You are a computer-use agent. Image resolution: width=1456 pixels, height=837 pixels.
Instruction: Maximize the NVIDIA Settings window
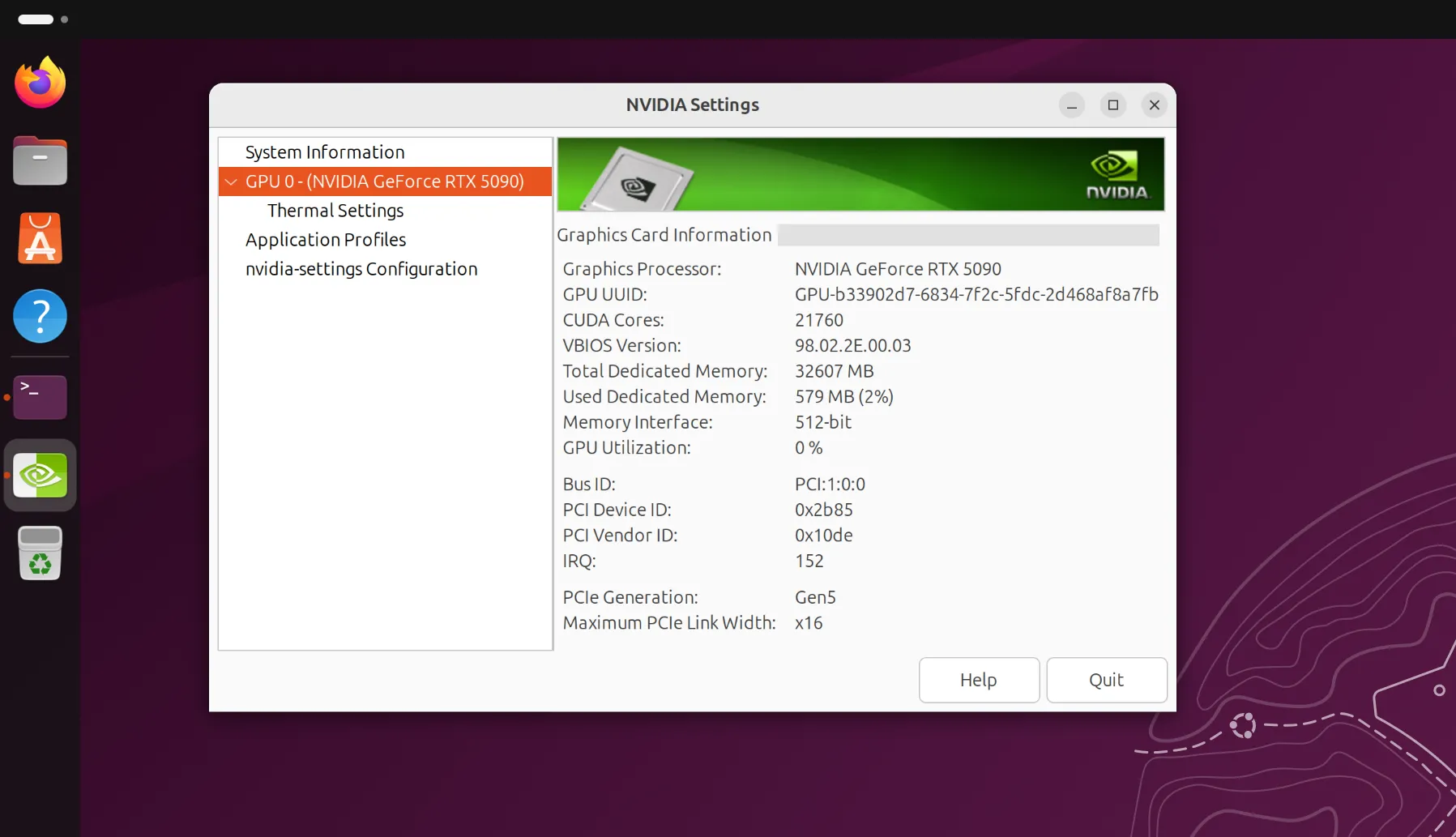click(1112, 105)
